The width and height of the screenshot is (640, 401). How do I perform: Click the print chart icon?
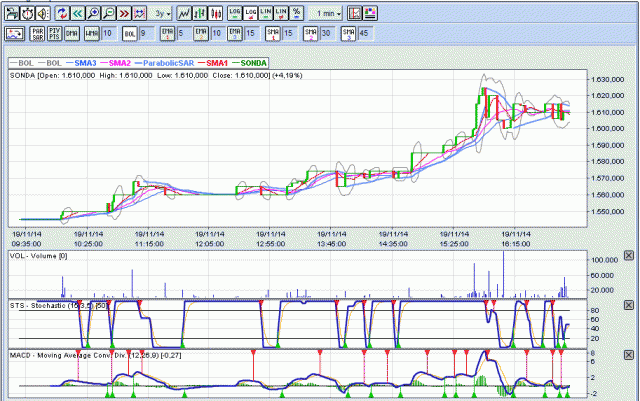(x=13, y=14)
